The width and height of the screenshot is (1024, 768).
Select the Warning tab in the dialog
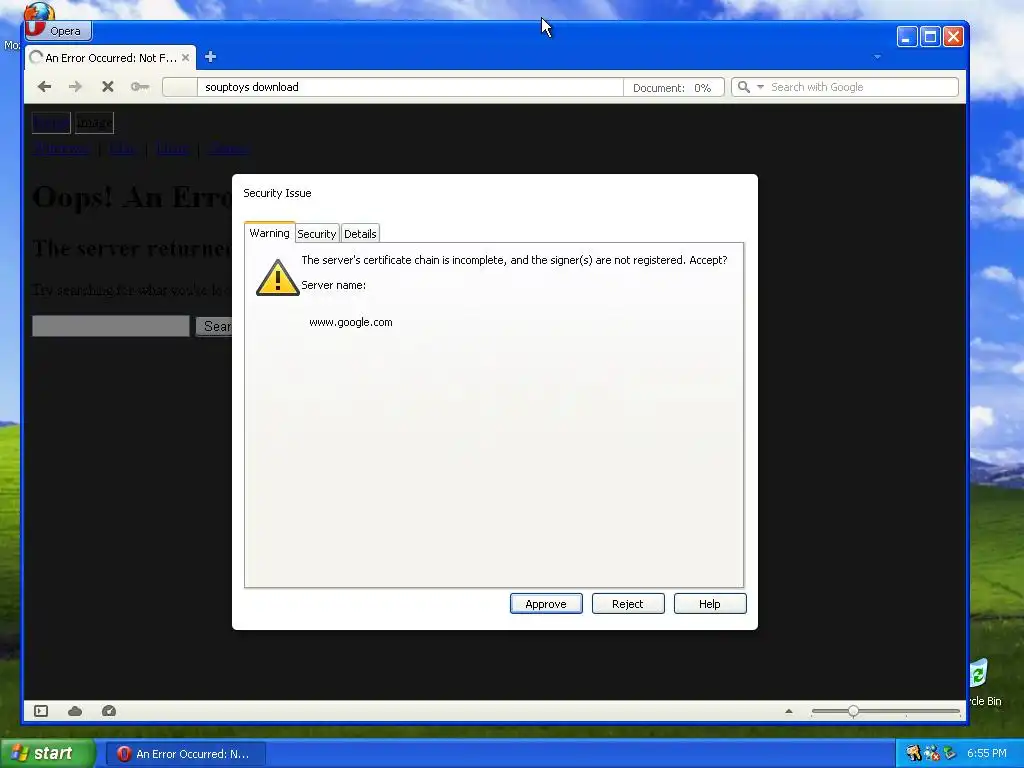269,232
